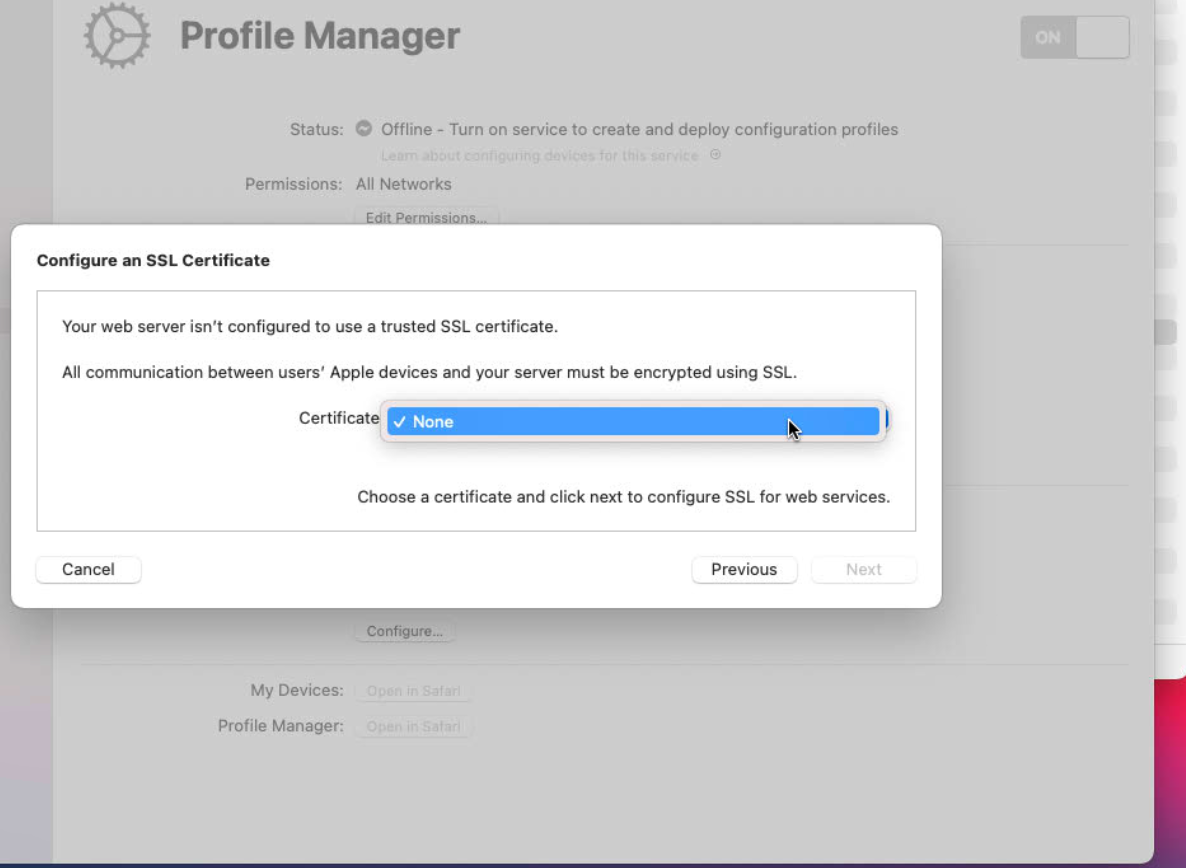The image size is (1186, 868).
Task: Click the Profile Manager heading text
Action: tap(320, 37)
